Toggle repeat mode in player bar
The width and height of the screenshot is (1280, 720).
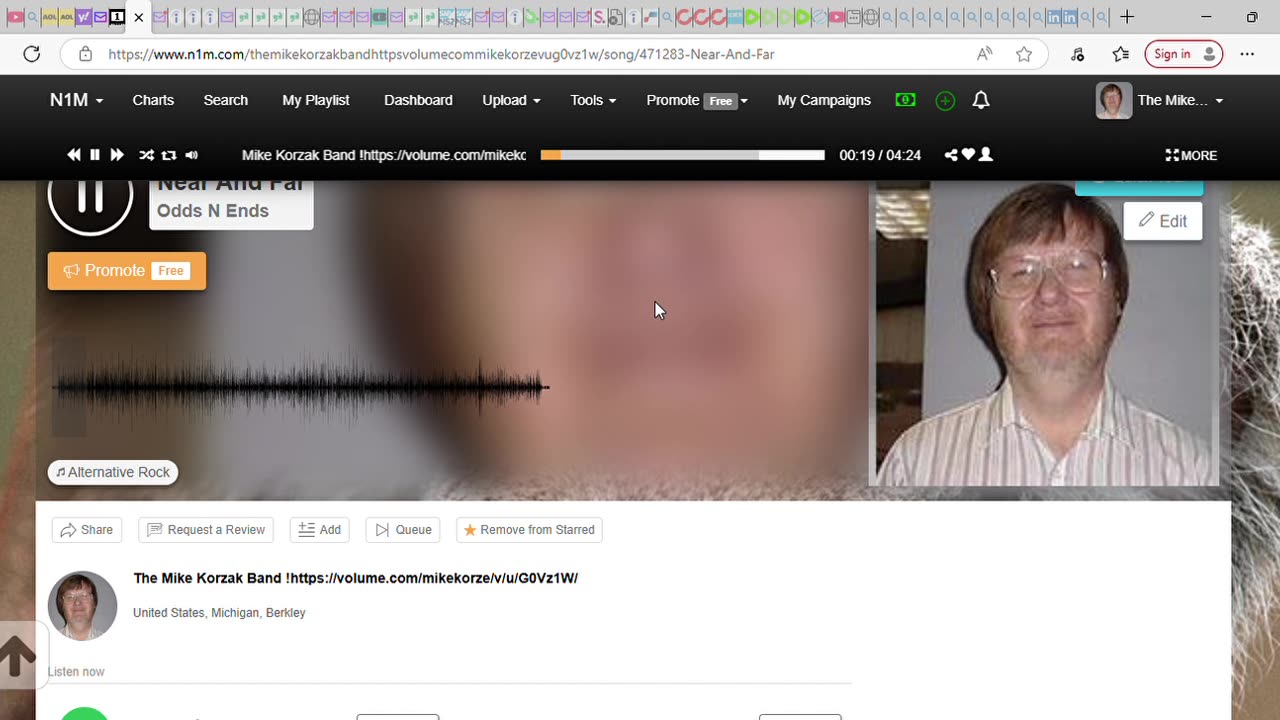pos(169,155)
